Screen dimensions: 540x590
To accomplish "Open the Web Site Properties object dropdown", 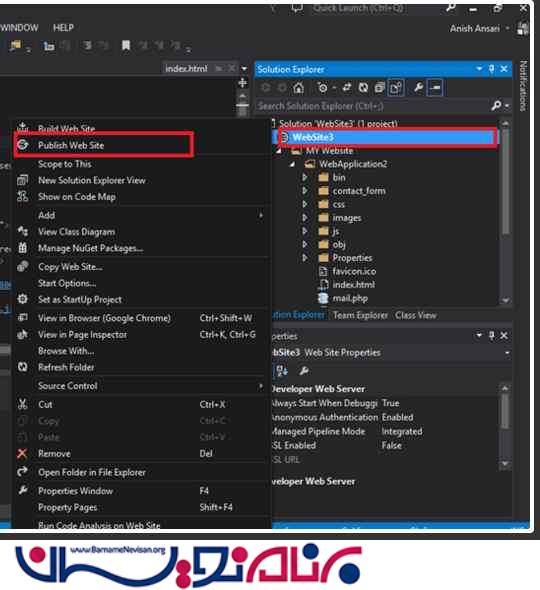I will click(507, 353).
